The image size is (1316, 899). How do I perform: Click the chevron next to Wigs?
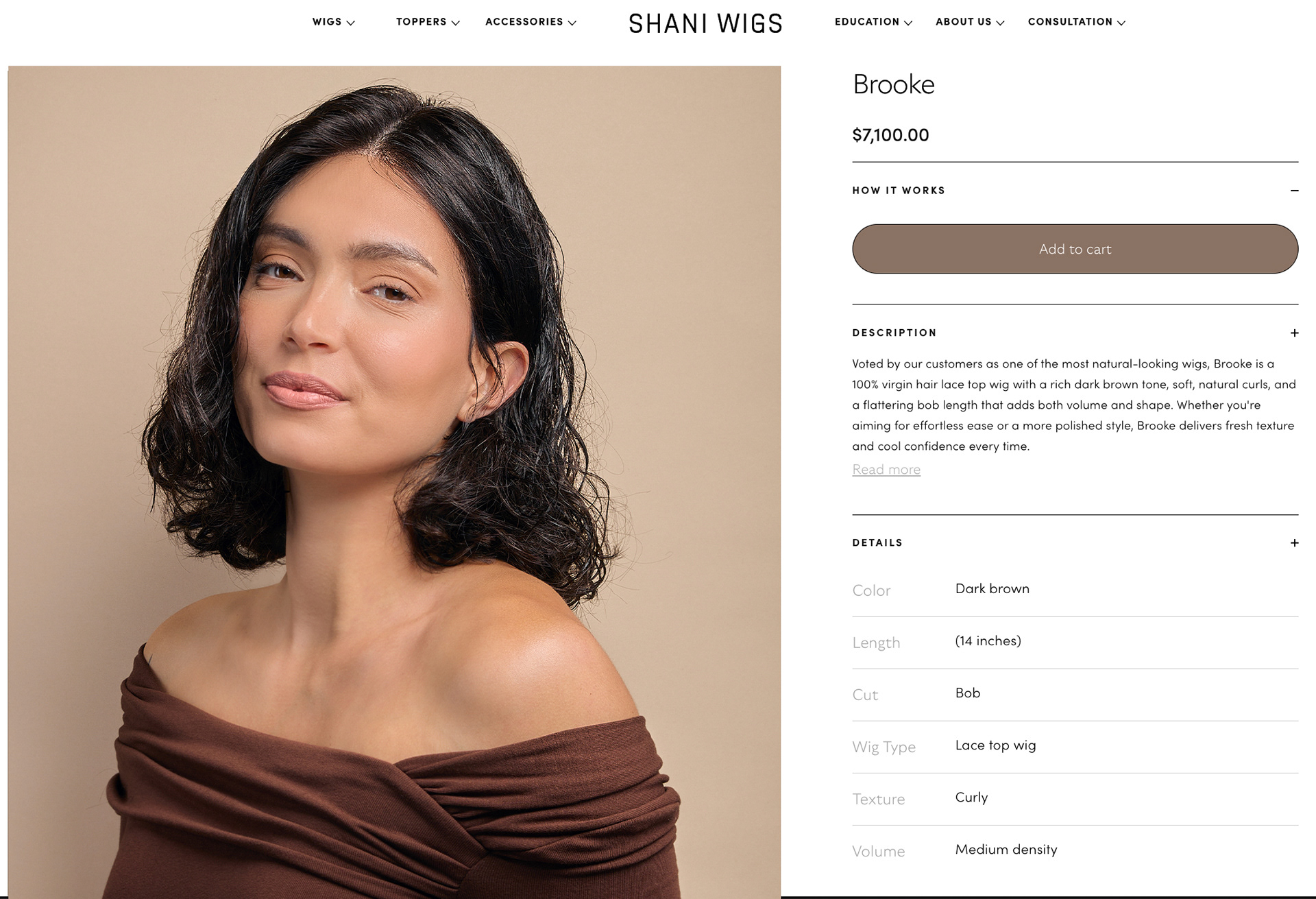pyautogui.click(x=350, y=23)
